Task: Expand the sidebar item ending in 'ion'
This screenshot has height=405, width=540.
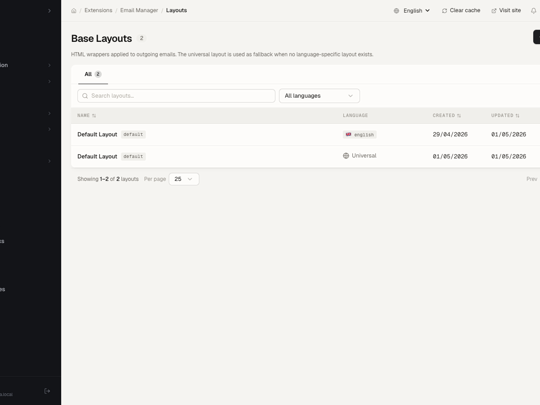Action: [26, 65]
